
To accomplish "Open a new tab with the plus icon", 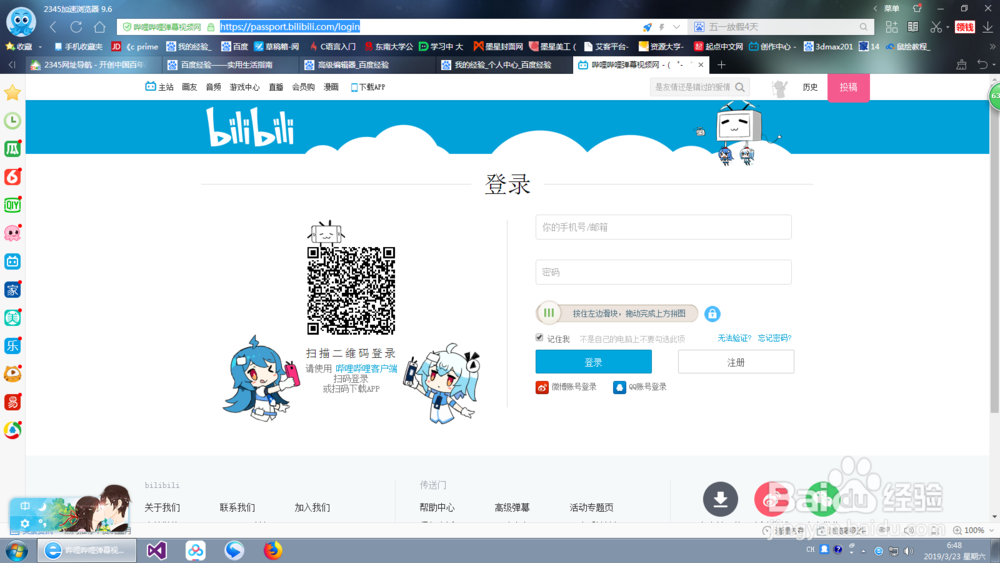I will [x=721, y=64].
